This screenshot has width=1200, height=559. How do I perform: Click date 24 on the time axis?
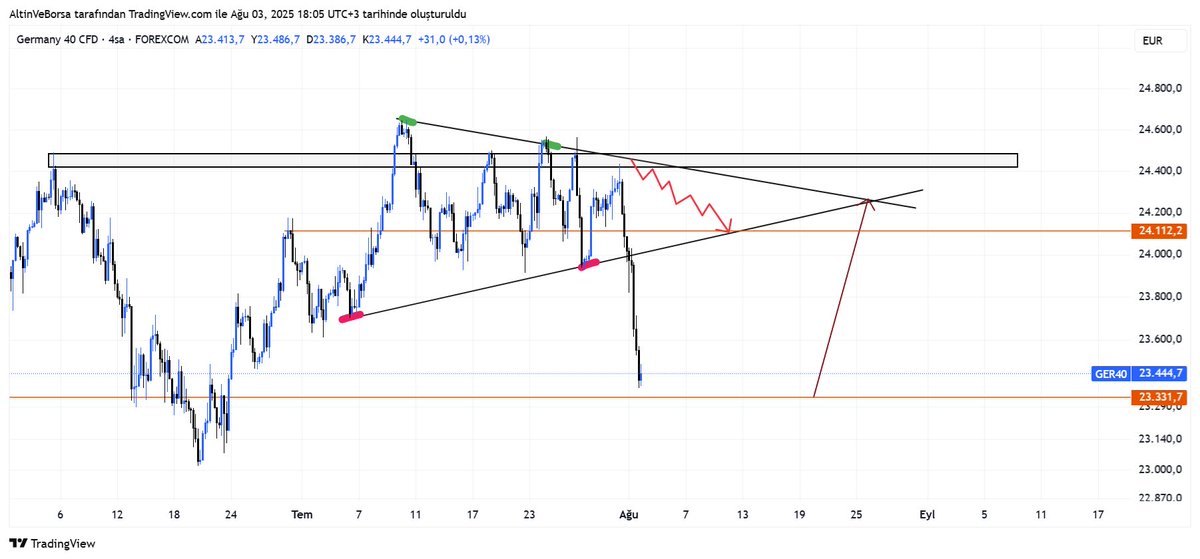tap(232, 515)
